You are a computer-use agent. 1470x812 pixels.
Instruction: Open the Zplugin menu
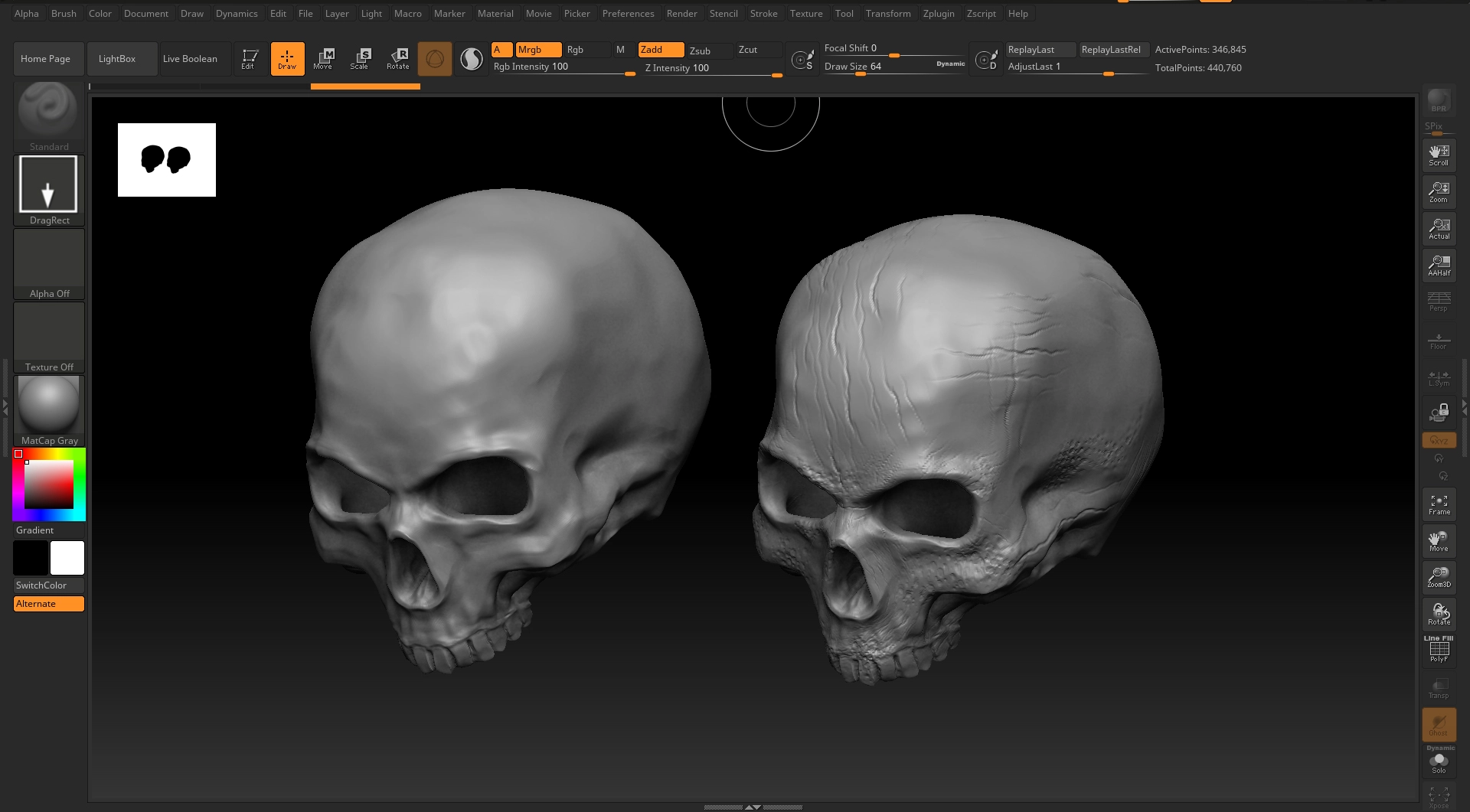click(x=938, y=14)
